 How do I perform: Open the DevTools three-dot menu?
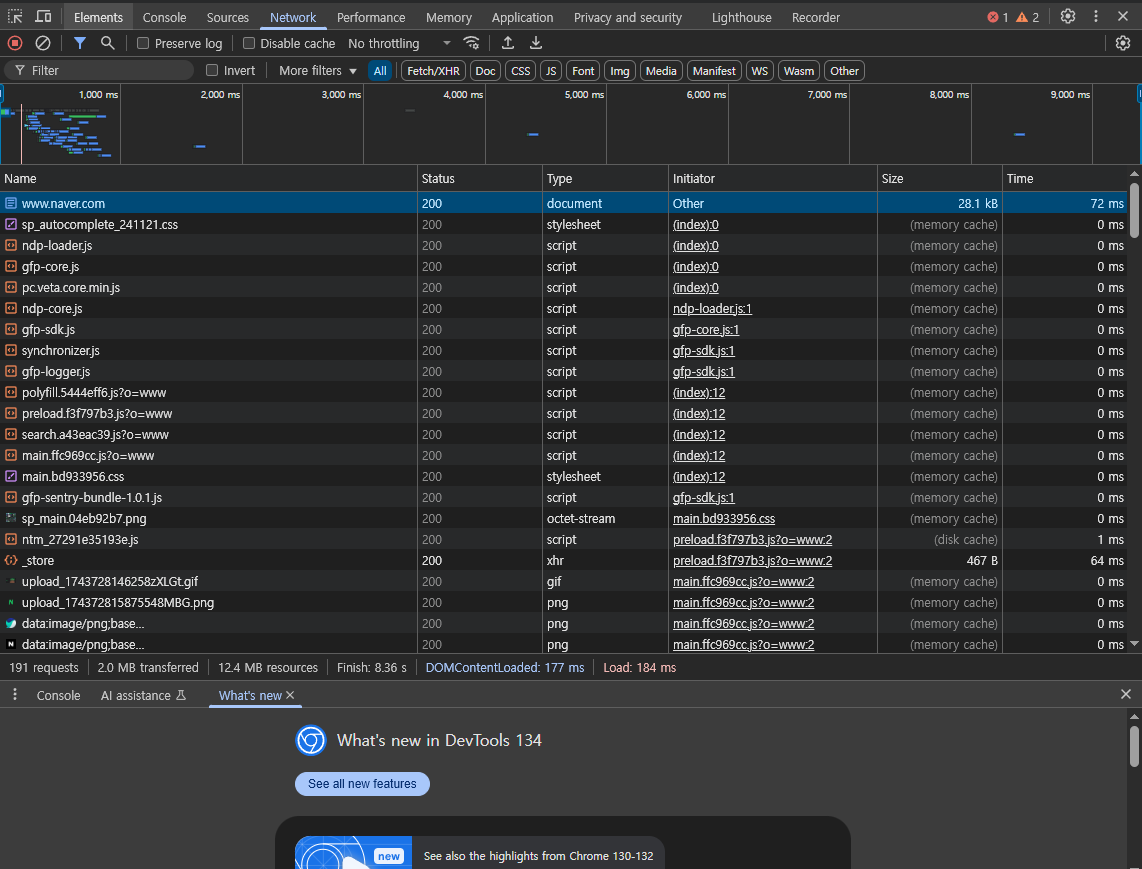(x=1095, y=16)
